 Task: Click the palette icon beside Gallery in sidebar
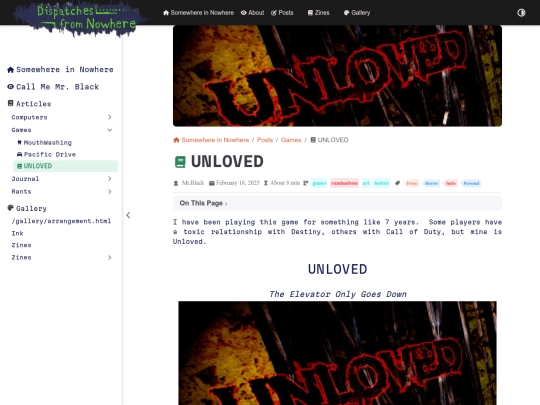coord(10,208)
